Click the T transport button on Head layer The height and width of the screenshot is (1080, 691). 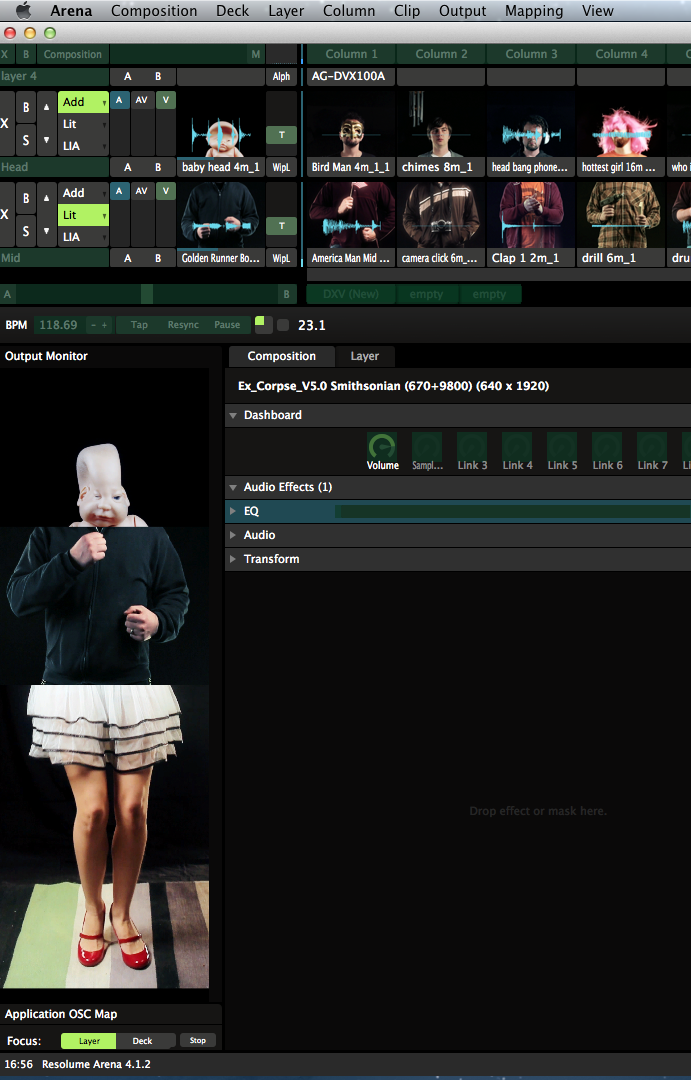point(281,135)
